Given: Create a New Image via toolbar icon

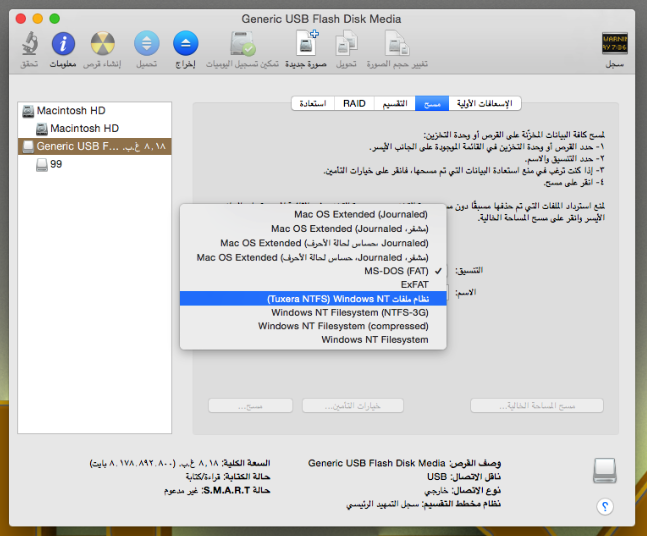Looking at the screenshot, I should [x=307, y=43].
